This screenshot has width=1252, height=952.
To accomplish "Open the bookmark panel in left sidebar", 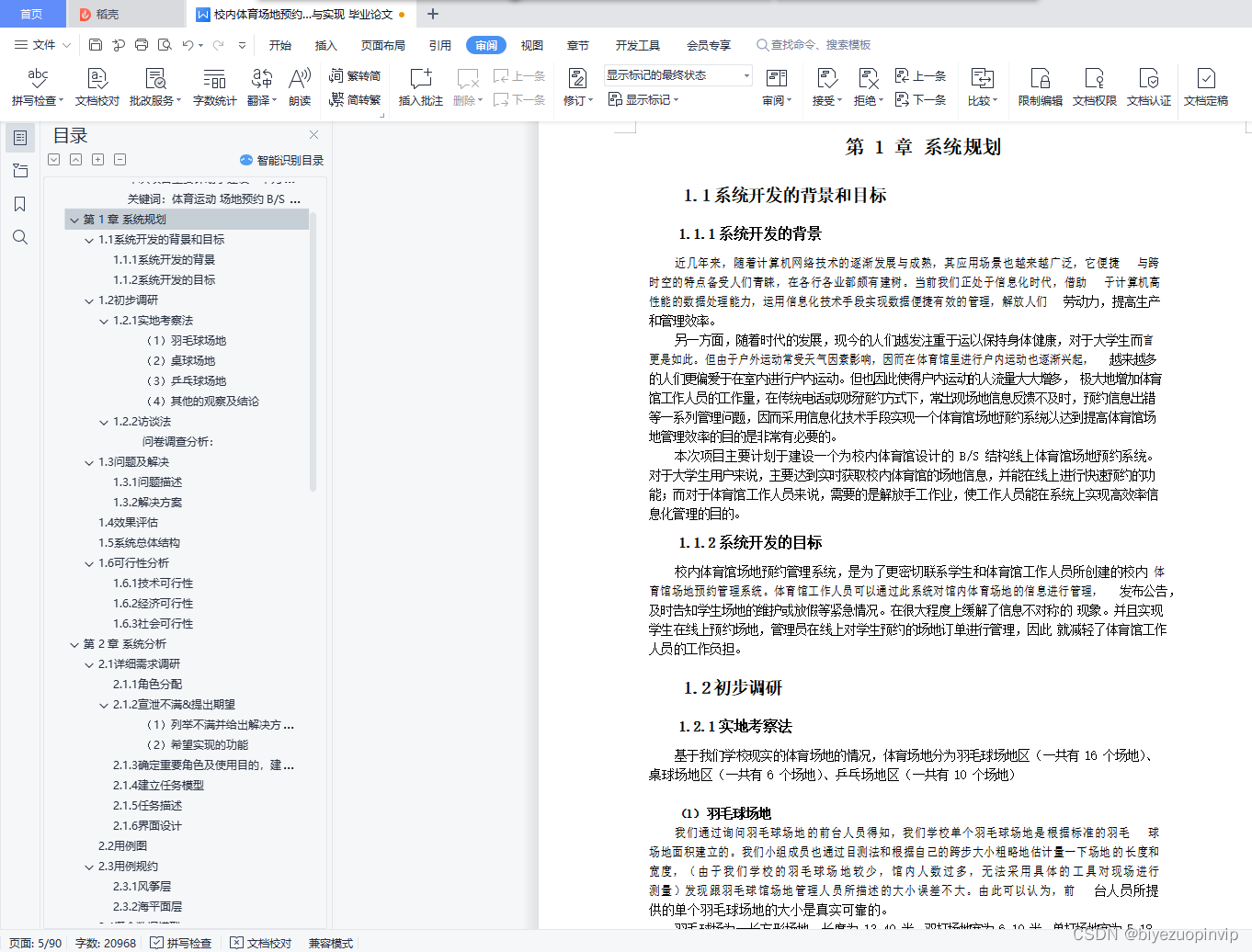I will tap(20, 204).
